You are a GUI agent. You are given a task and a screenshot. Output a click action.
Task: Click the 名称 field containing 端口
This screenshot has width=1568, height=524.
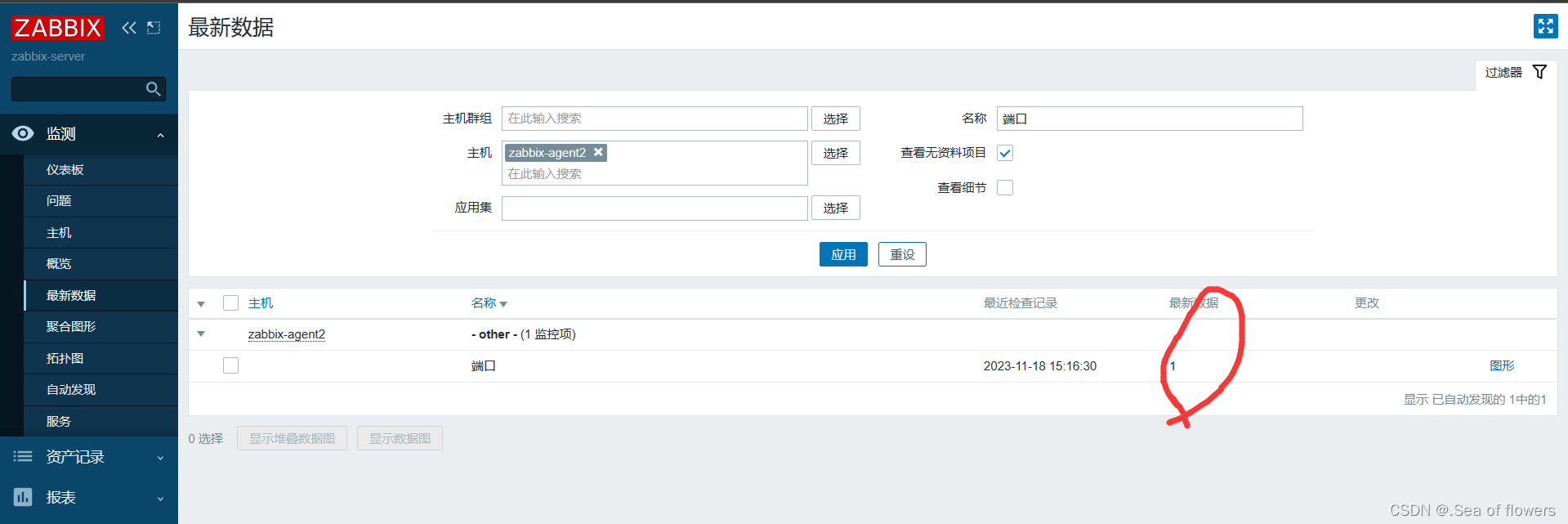(x=1150, y=119)
